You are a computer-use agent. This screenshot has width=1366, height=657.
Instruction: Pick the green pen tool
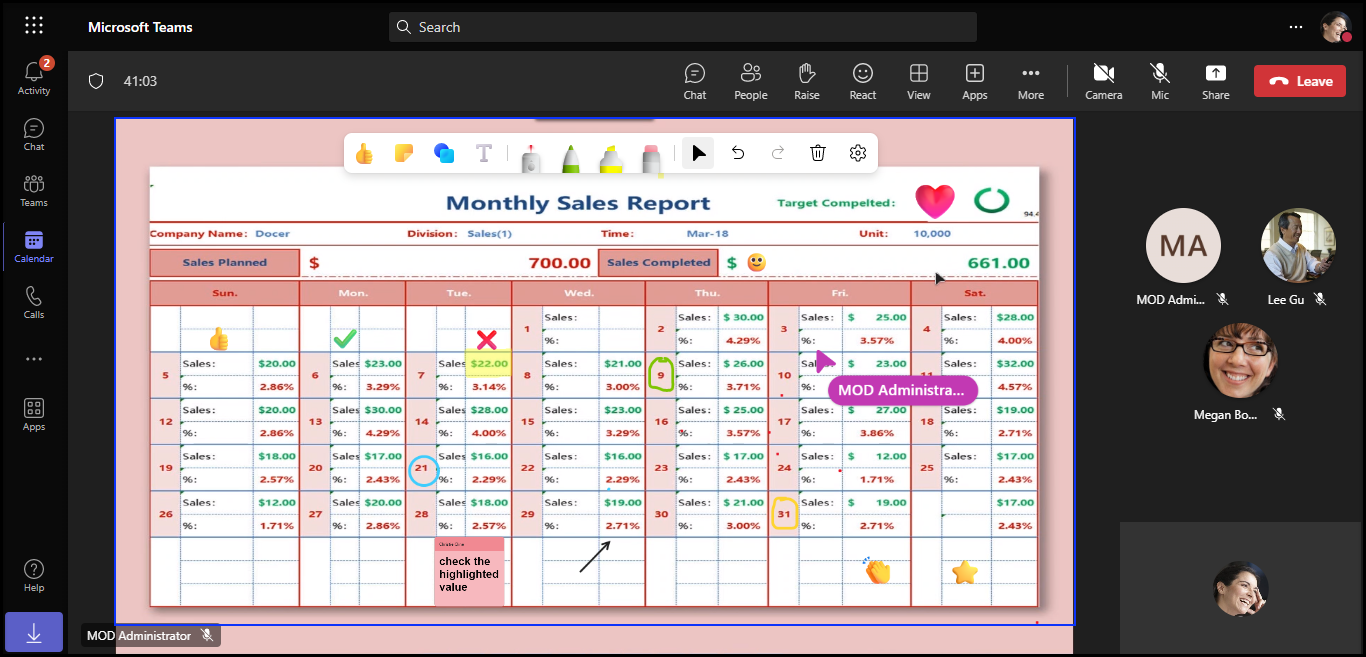(570, 156)
